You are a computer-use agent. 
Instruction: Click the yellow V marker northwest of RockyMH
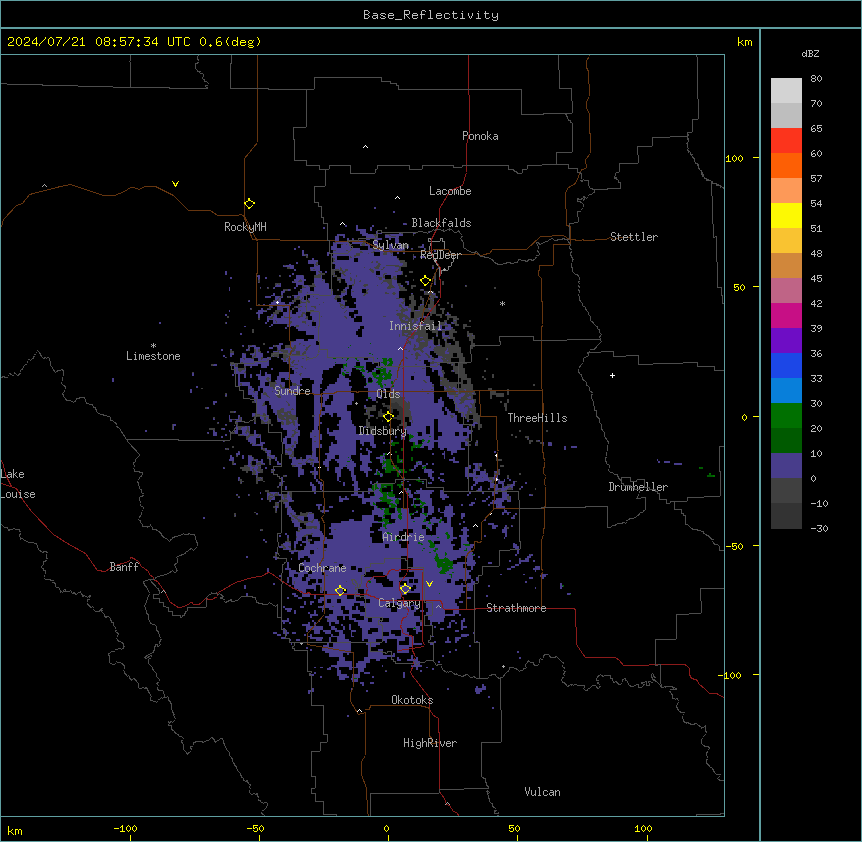(175, 184)
